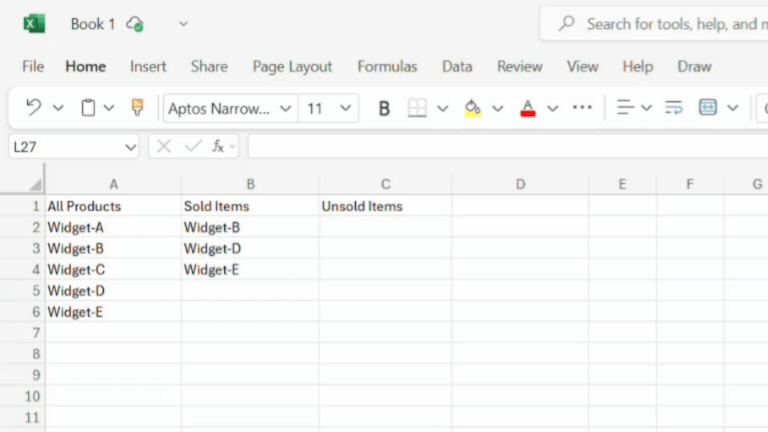
Task: Click the Cancel X formula icon
Action: (x=164, y=146)
